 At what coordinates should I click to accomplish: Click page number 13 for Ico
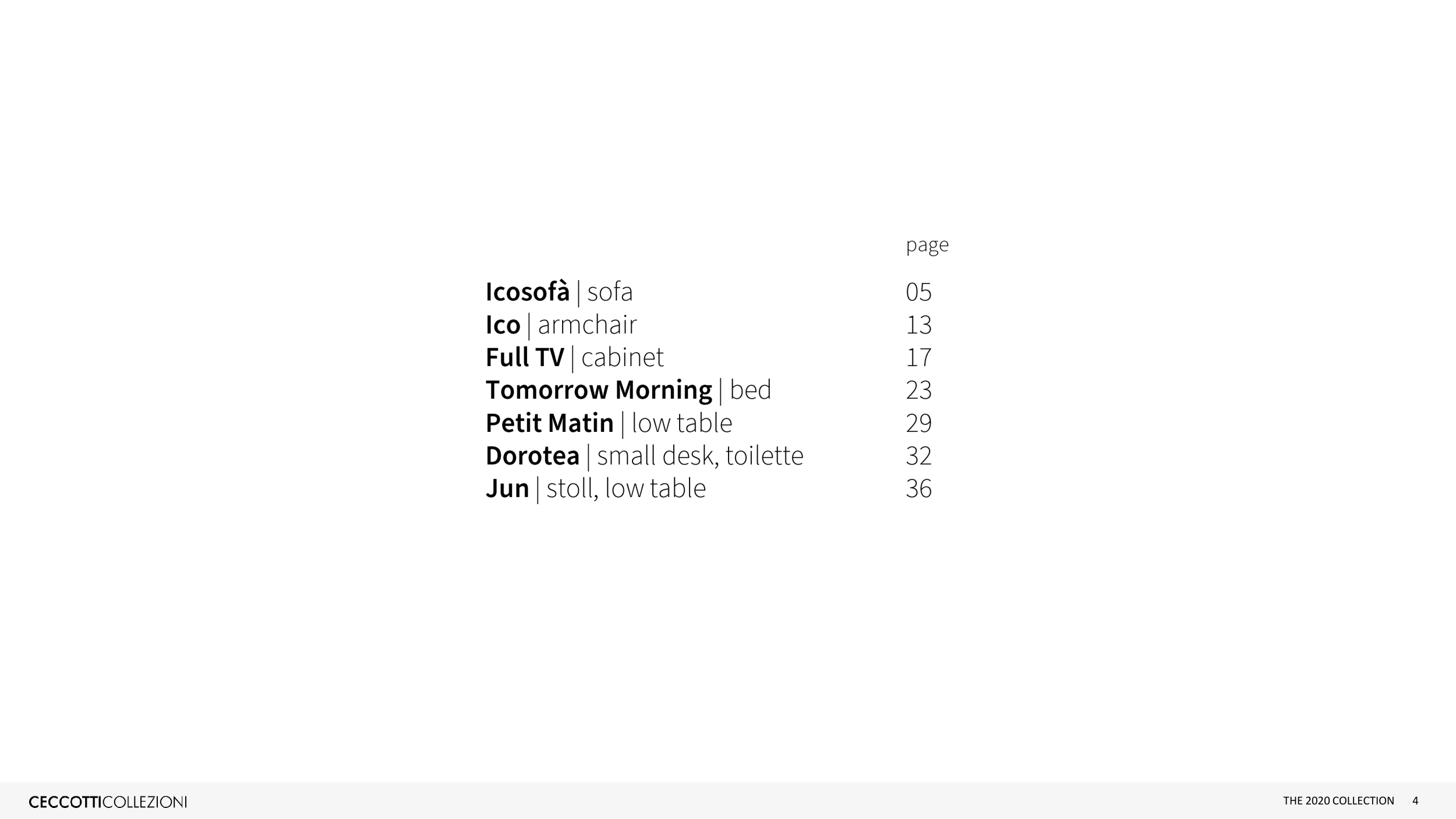pyautogui.click(x=918, y=325)
